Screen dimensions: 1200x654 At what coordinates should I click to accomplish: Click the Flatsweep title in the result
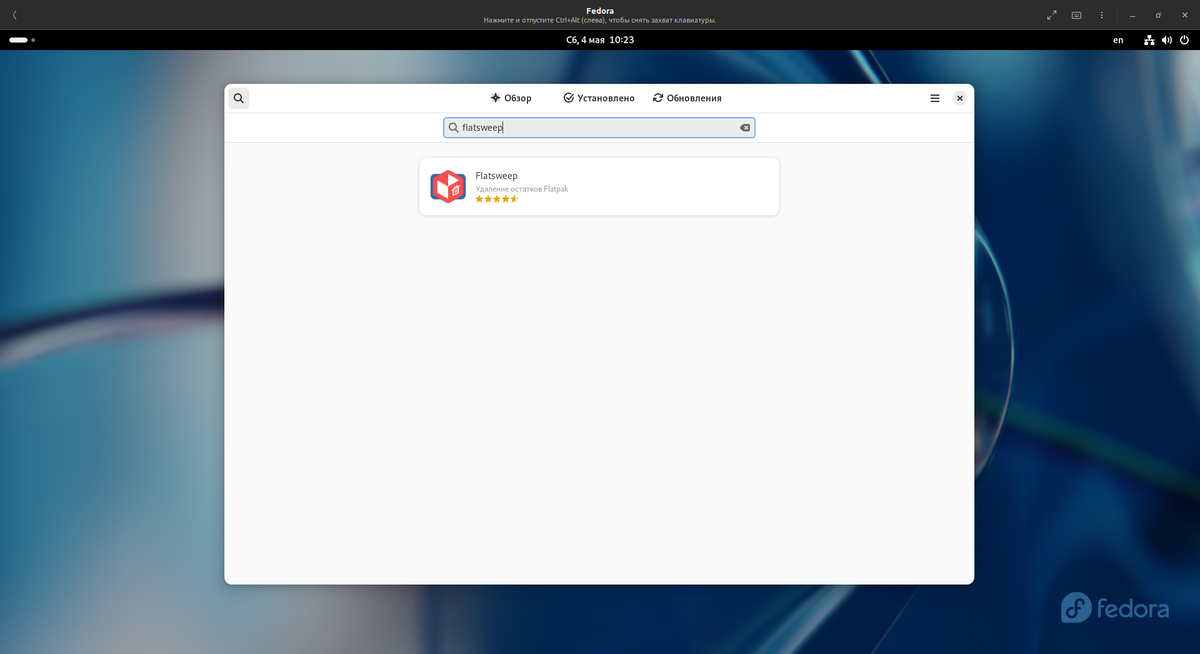(497, 176)
